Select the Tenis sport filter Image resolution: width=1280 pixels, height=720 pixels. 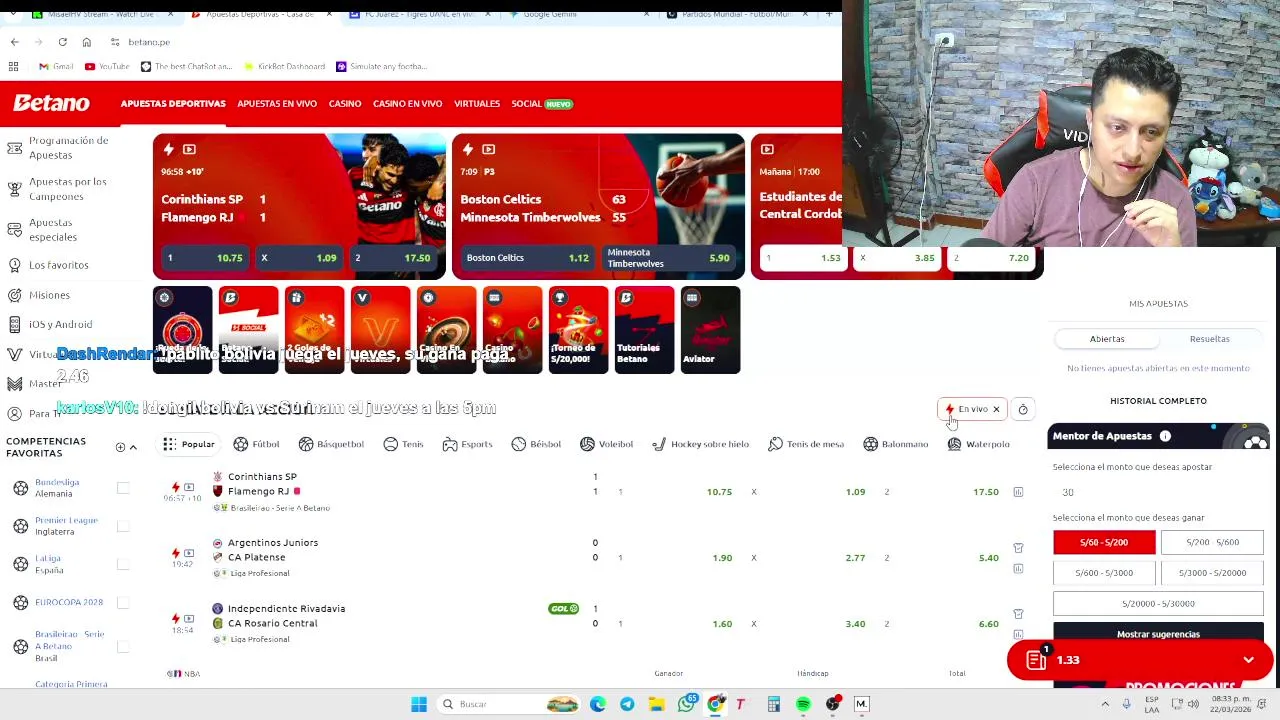point(403,444)
